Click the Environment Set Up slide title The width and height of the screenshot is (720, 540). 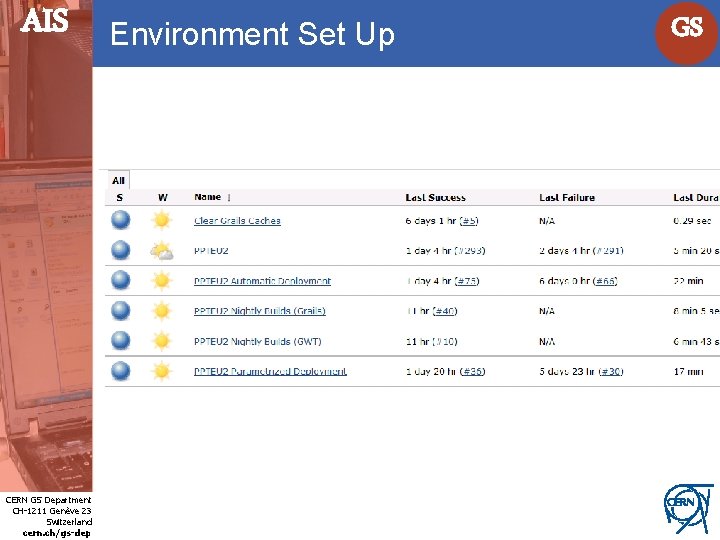pyautogui.click(x=253, y=34)
